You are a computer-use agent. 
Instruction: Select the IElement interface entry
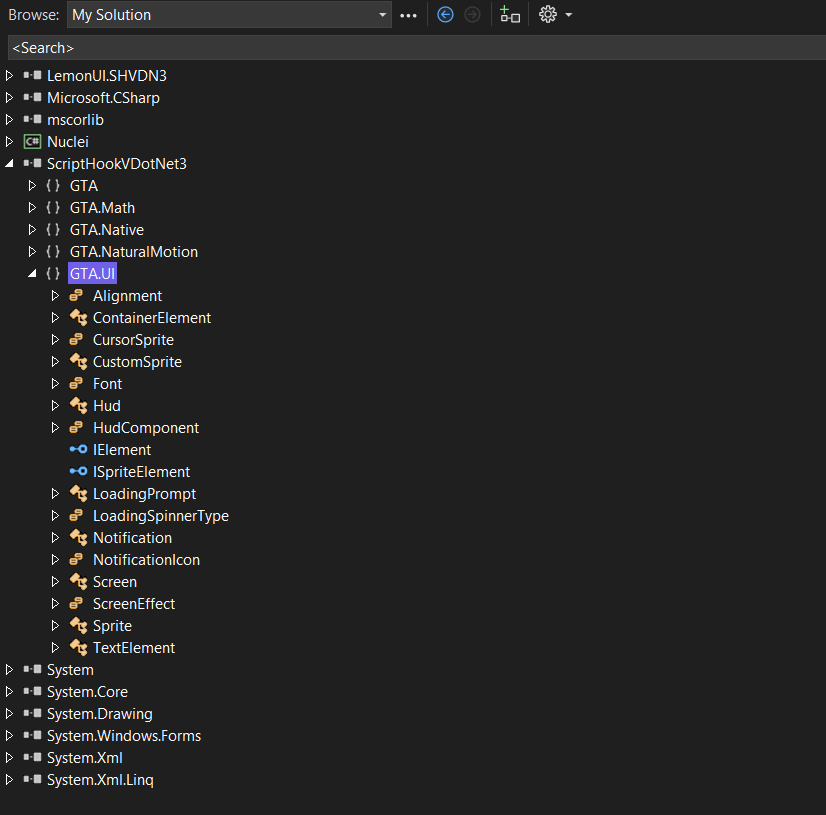pyautogui.click(x=122, y=450)
